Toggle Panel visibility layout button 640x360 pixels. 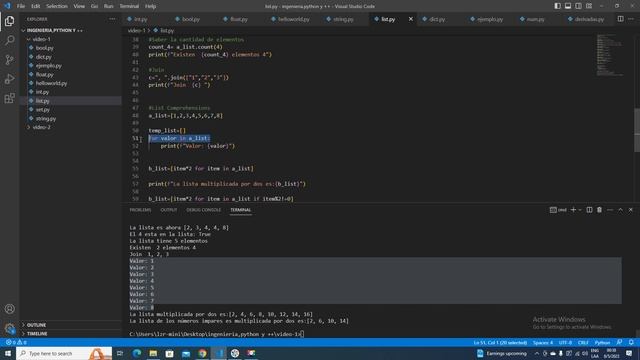(568, 6)
